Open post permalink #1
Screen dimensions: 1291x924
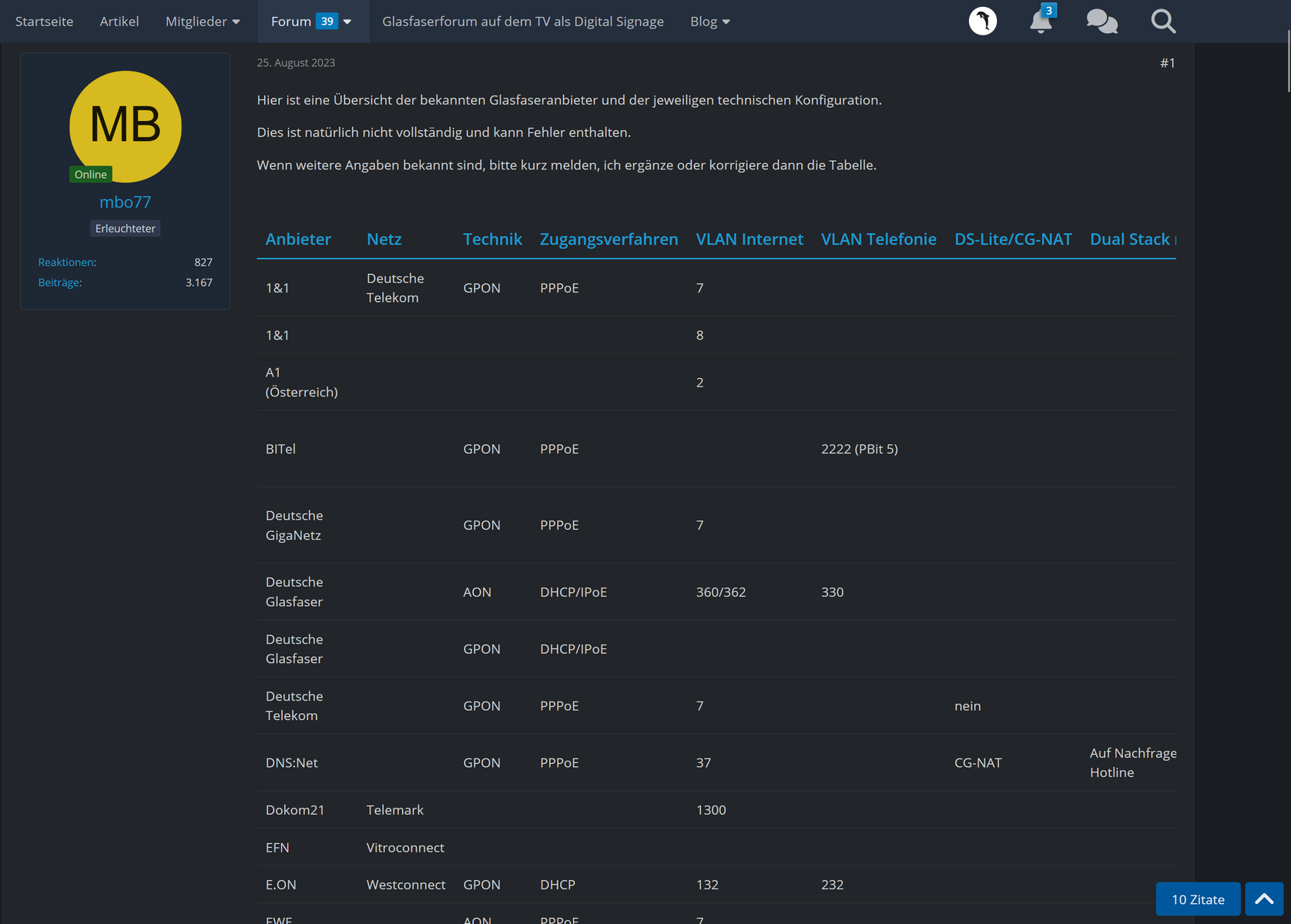click(x=1168, y=63)
